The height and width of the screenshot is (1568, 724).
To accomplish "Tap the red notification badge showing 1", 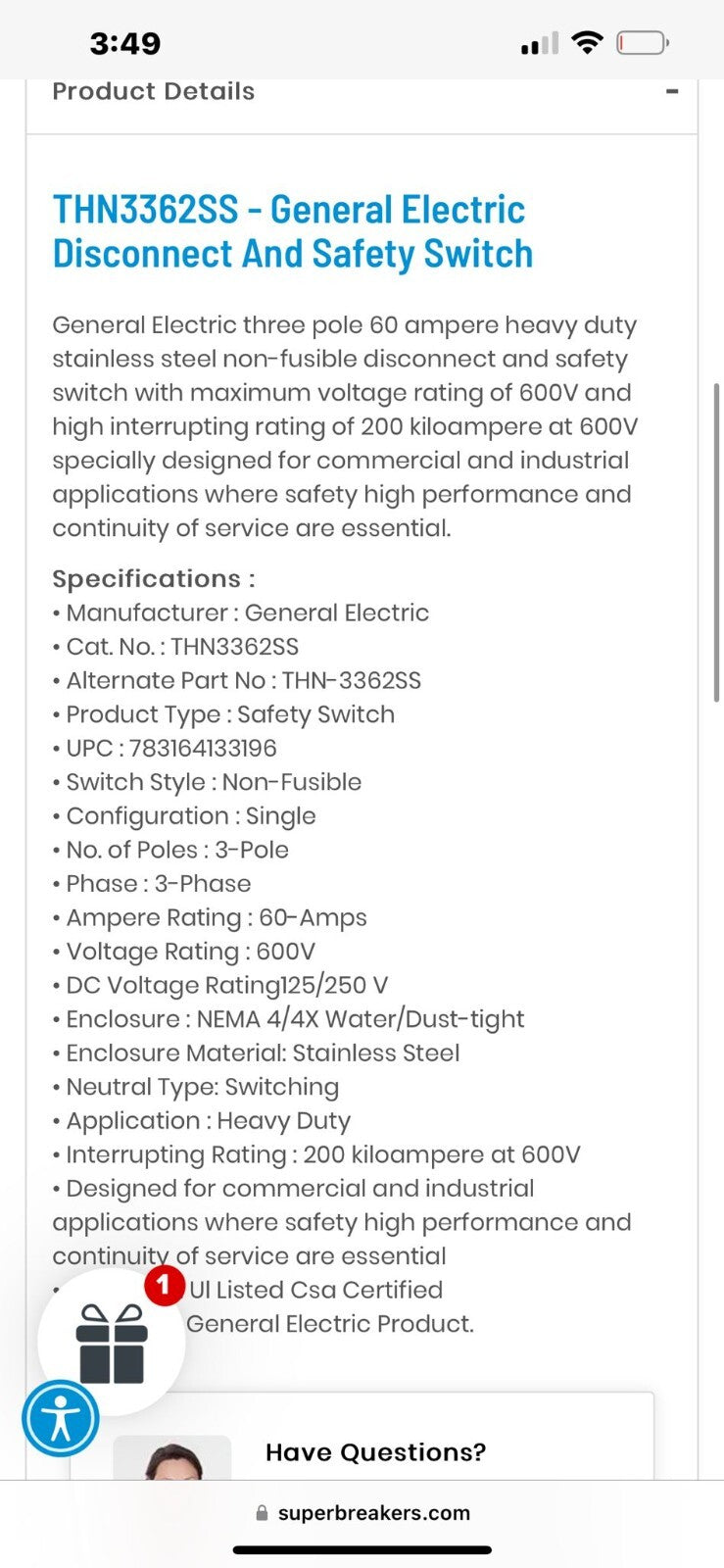I will tap(165, 1285).
